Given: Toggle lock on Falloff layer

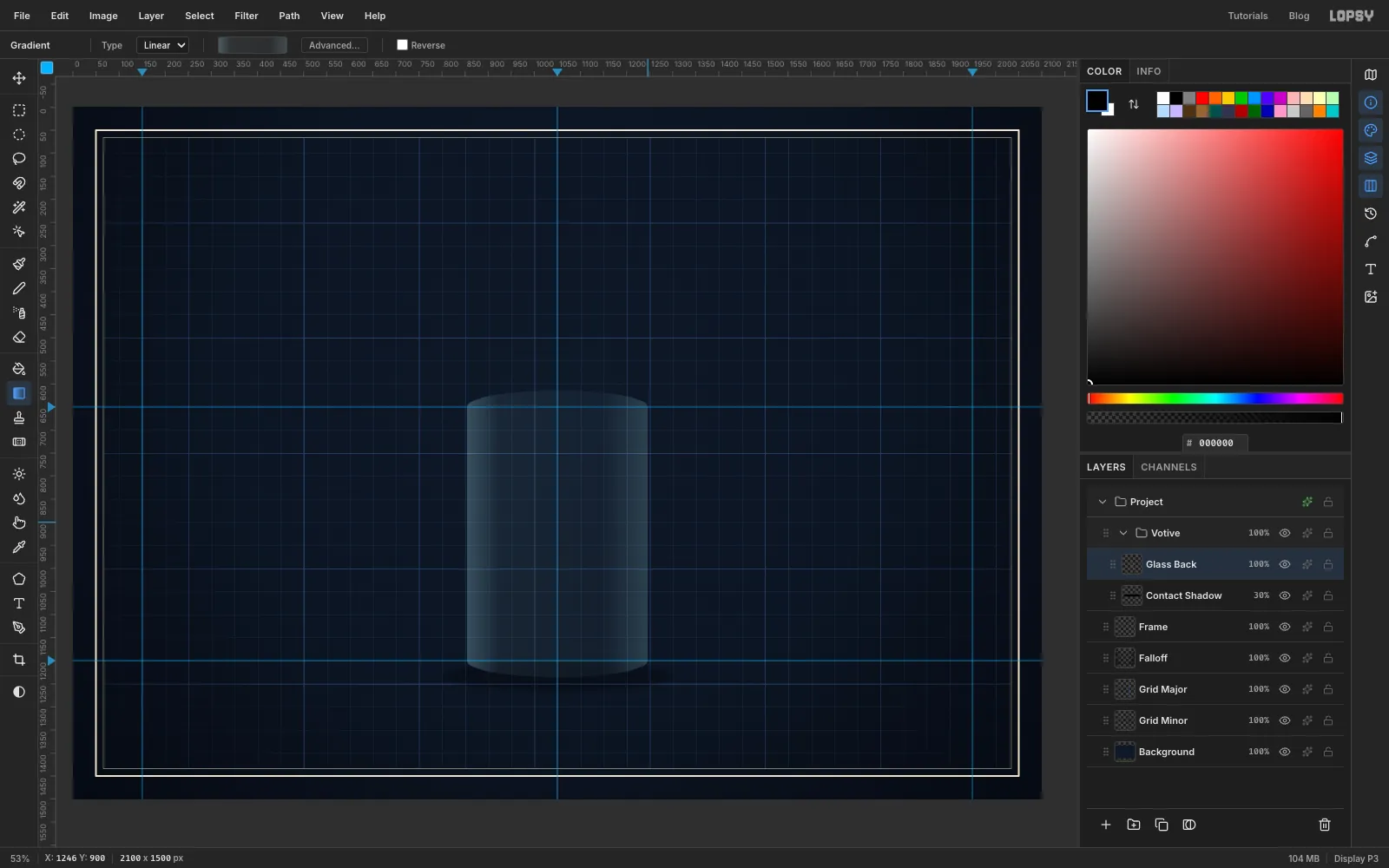Looking at the screenshot, I should [1328, 658].
